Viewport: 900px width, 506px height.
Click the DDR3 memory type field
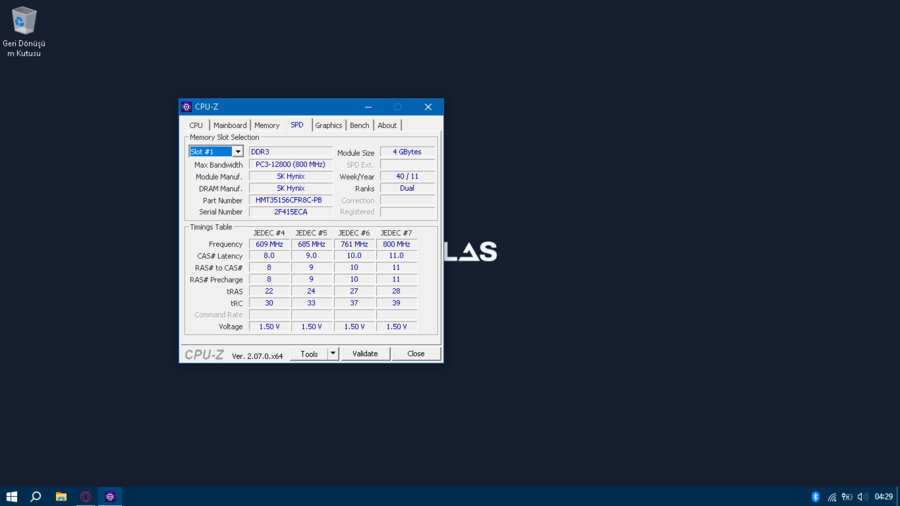(x=290, y=152)
